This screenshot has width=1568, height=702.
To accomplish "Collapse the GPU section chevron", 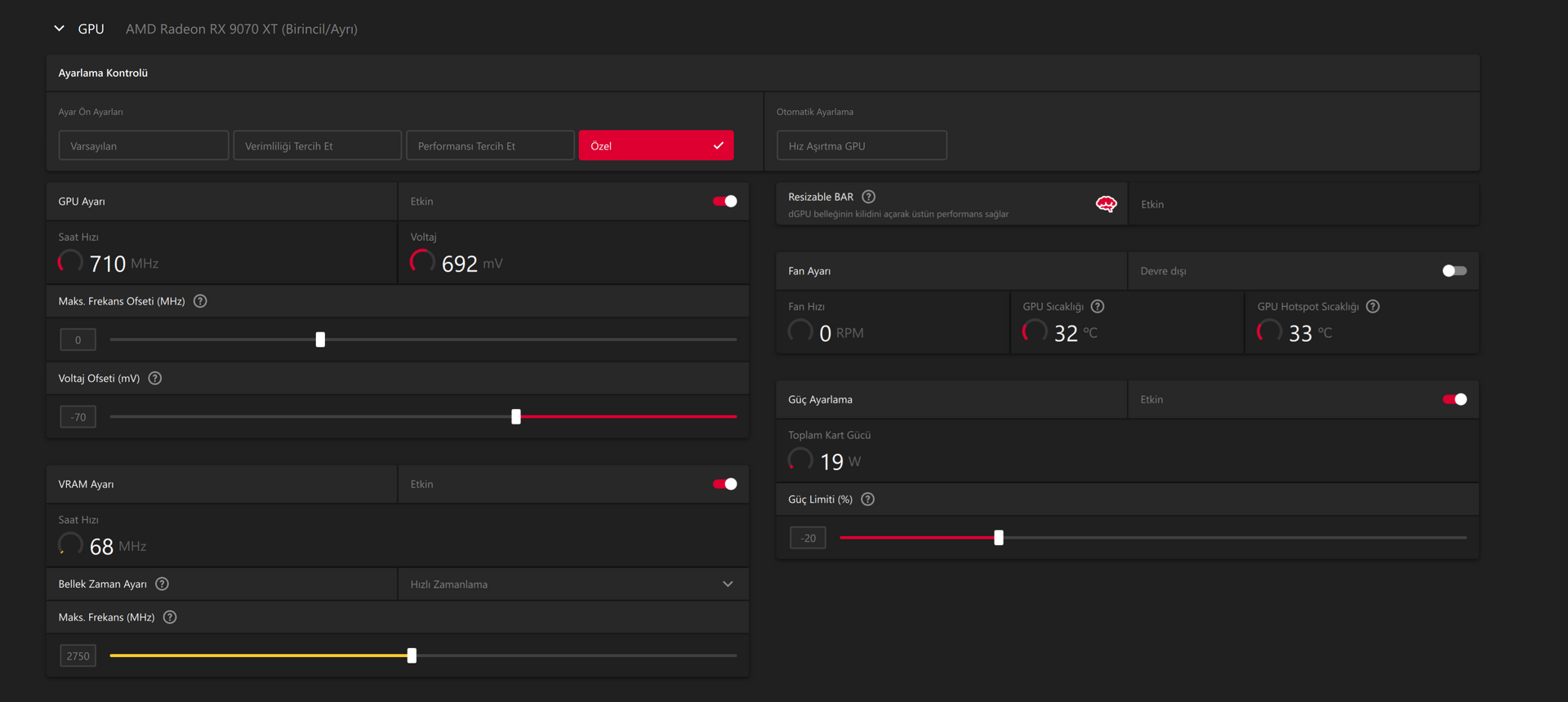I will click(x=59, y=29).
